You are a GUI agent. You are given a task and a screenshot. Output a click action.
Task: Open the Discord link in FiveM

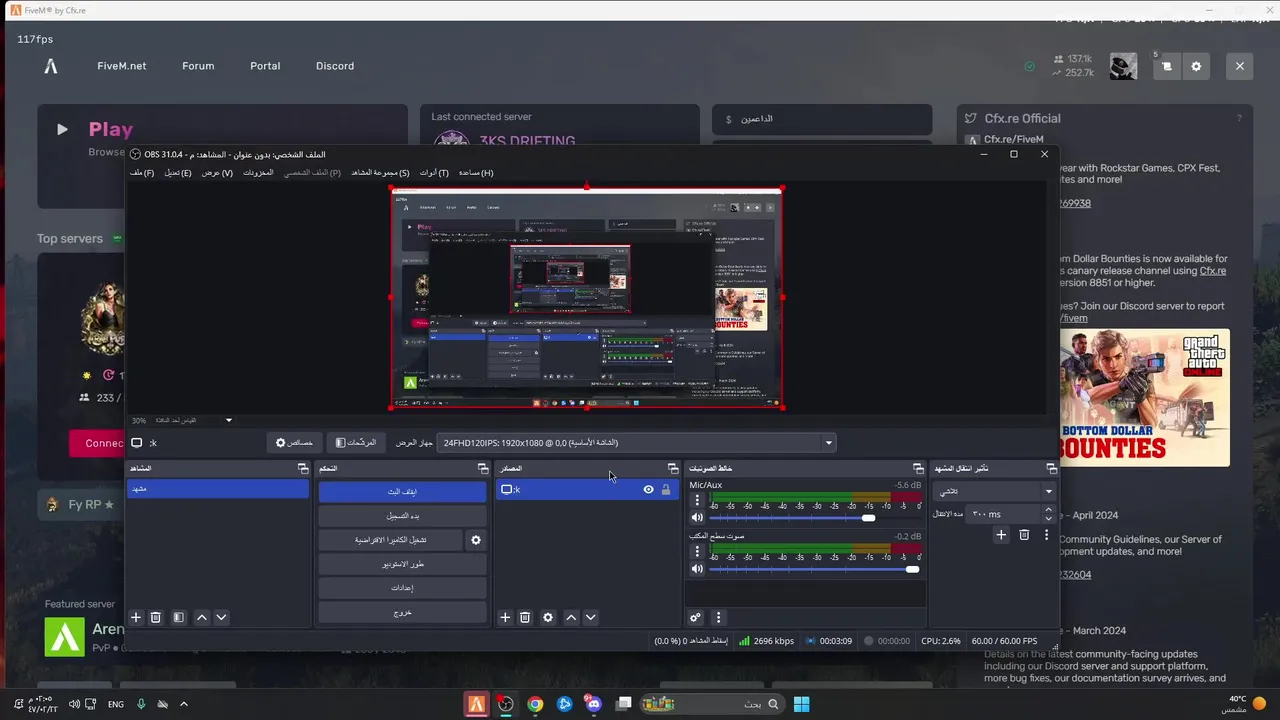[335, 66]
